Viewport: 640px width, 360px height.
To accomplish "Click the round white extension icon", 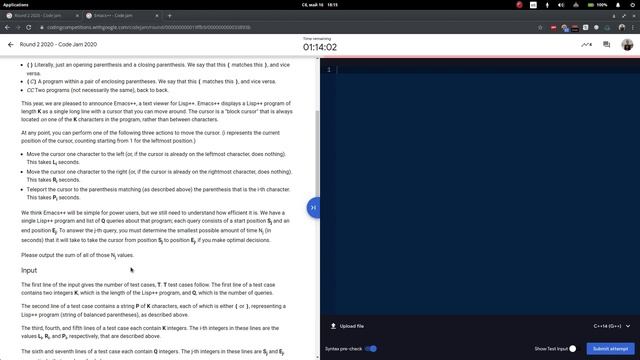I will (x=596, y=27).
